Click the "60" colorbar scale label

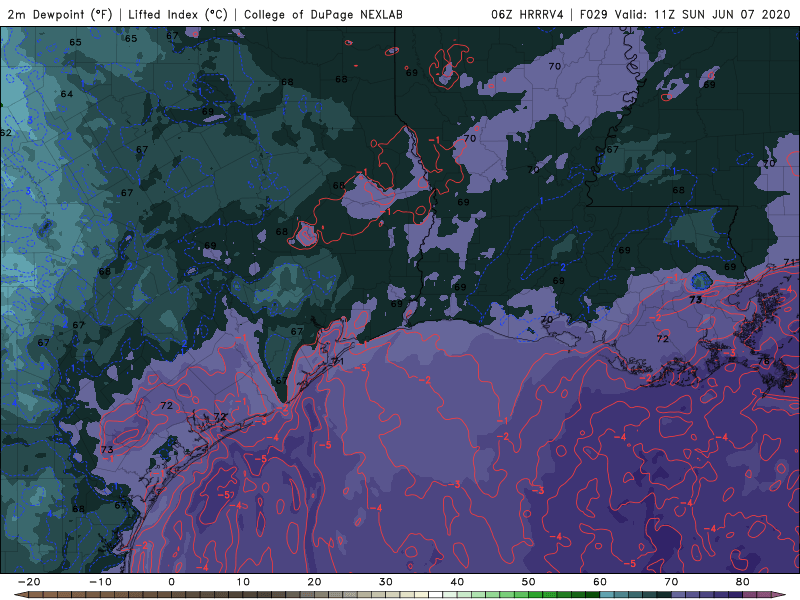click(600, 582)
